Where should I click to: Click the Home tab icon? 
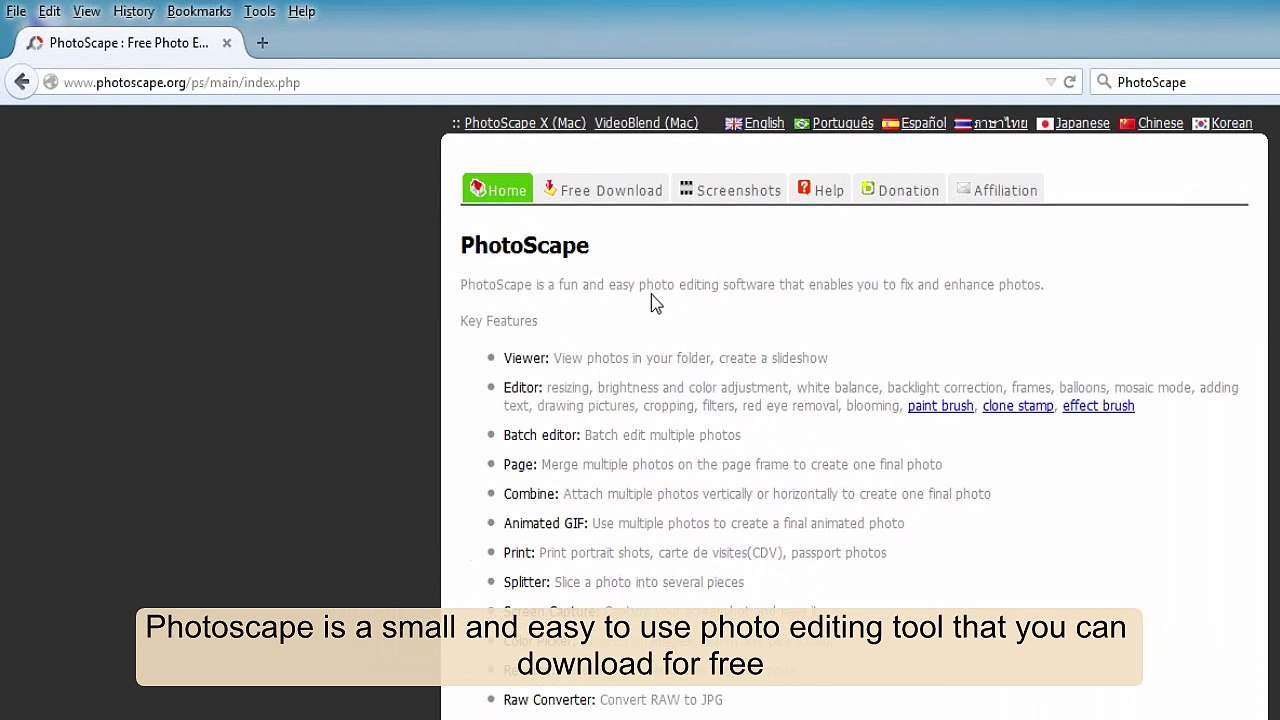[477, 188]
